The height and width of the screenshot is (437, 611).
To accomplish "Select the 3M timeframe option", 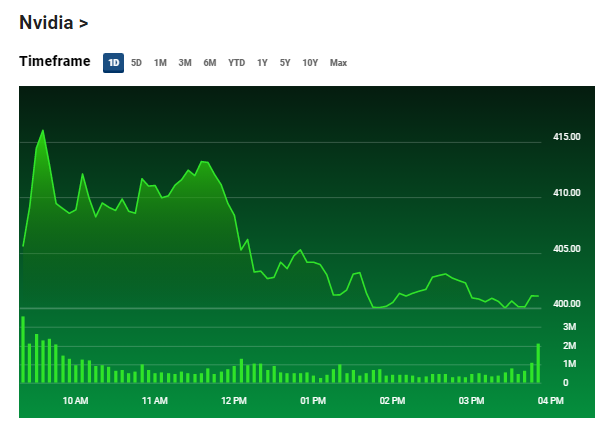I will point(185,63).
